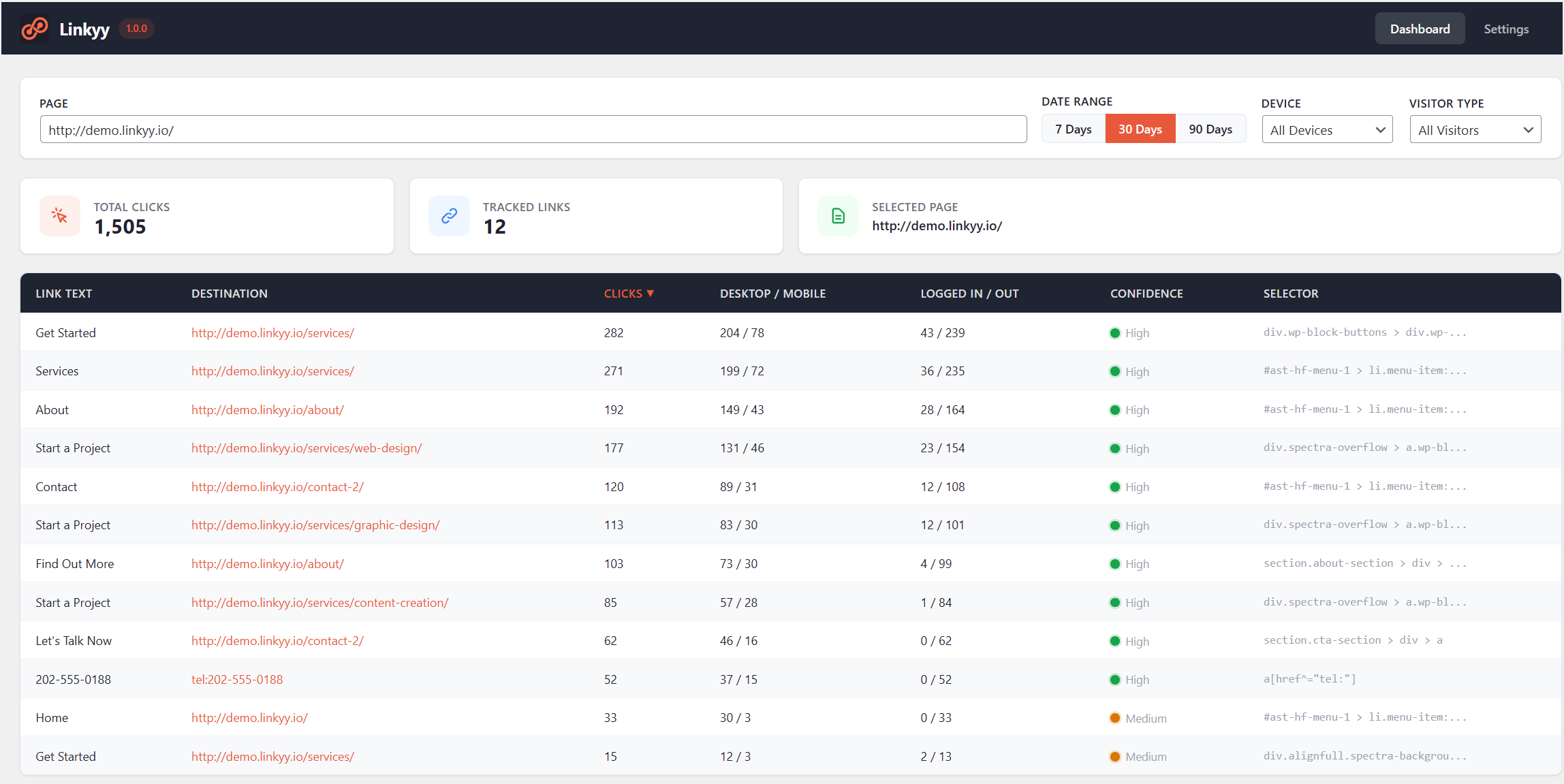Open the web-design services destination link

(307, 448)
